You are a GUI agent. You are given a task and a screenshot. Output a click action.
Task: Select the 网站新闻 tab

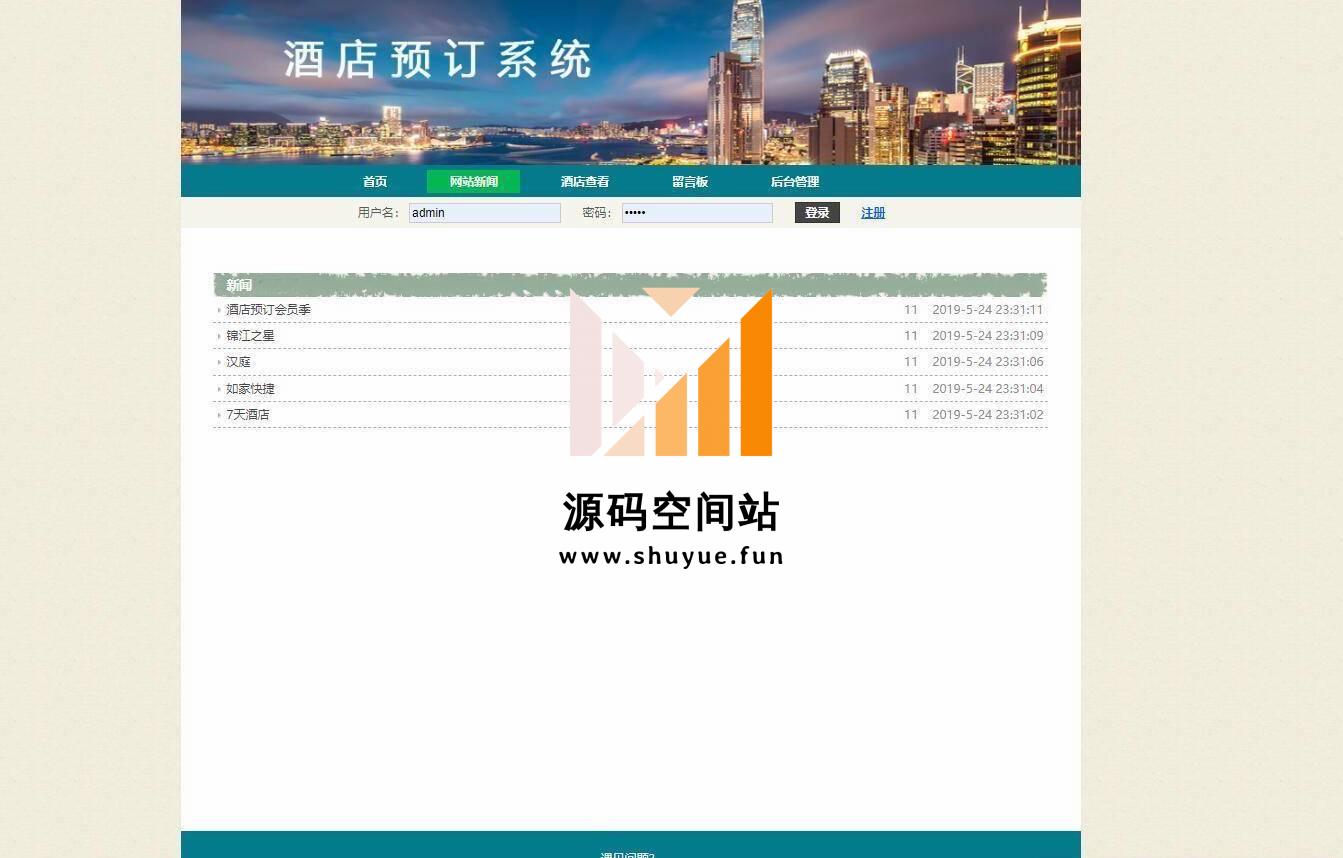point(473,182)
